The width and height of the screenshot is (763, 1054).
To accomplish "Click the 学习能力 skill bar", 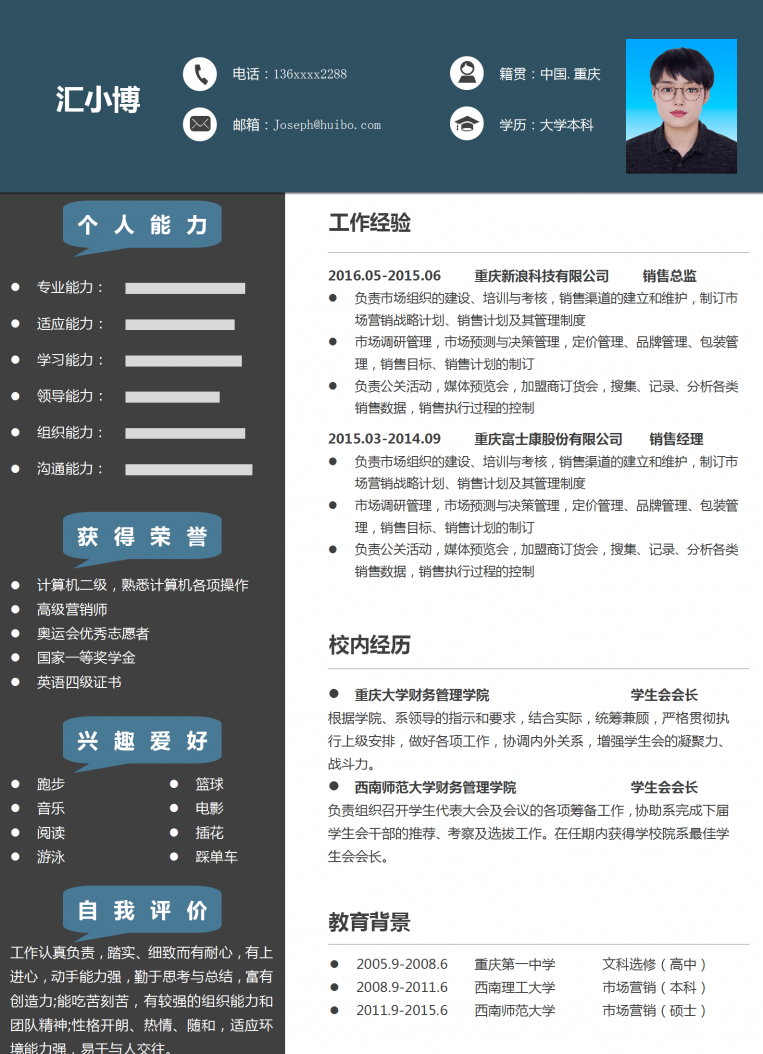I will [184, 361].
